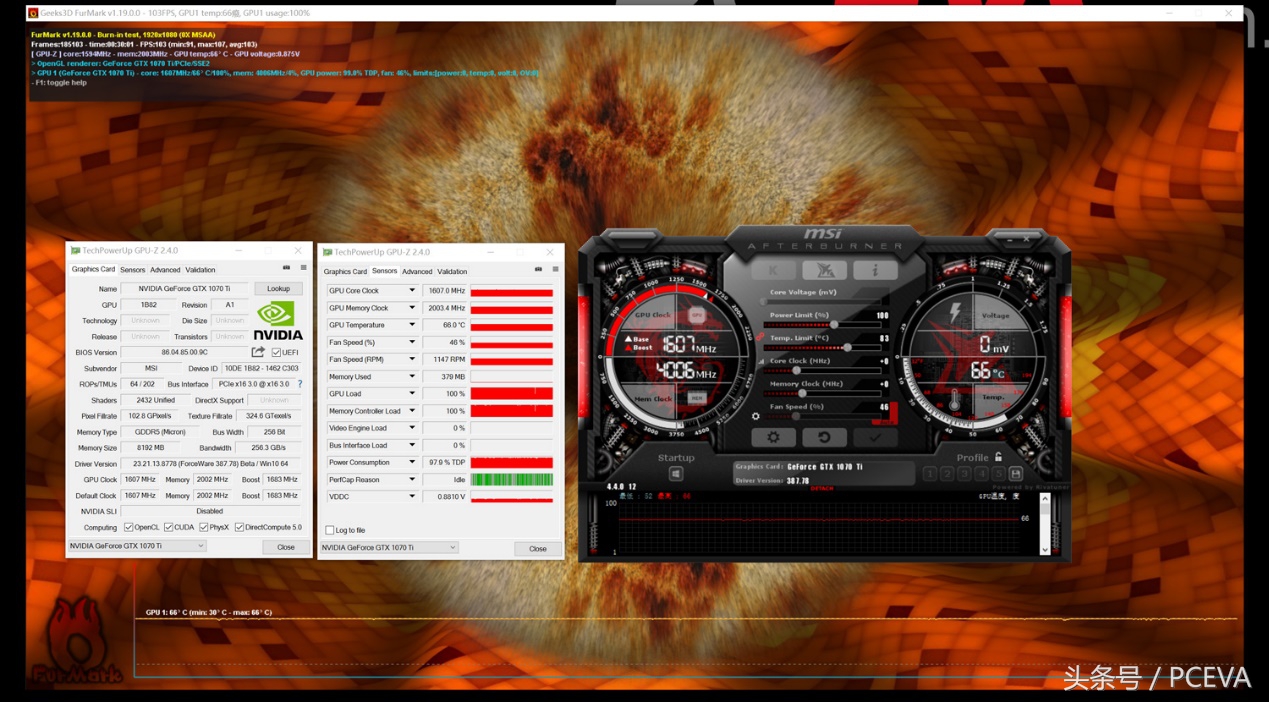Image resolution: width=1269 pixels, height=702 pixels.
Task: Toggle voltage sync link icon beside Power Limit
Action: click(761, 337)
